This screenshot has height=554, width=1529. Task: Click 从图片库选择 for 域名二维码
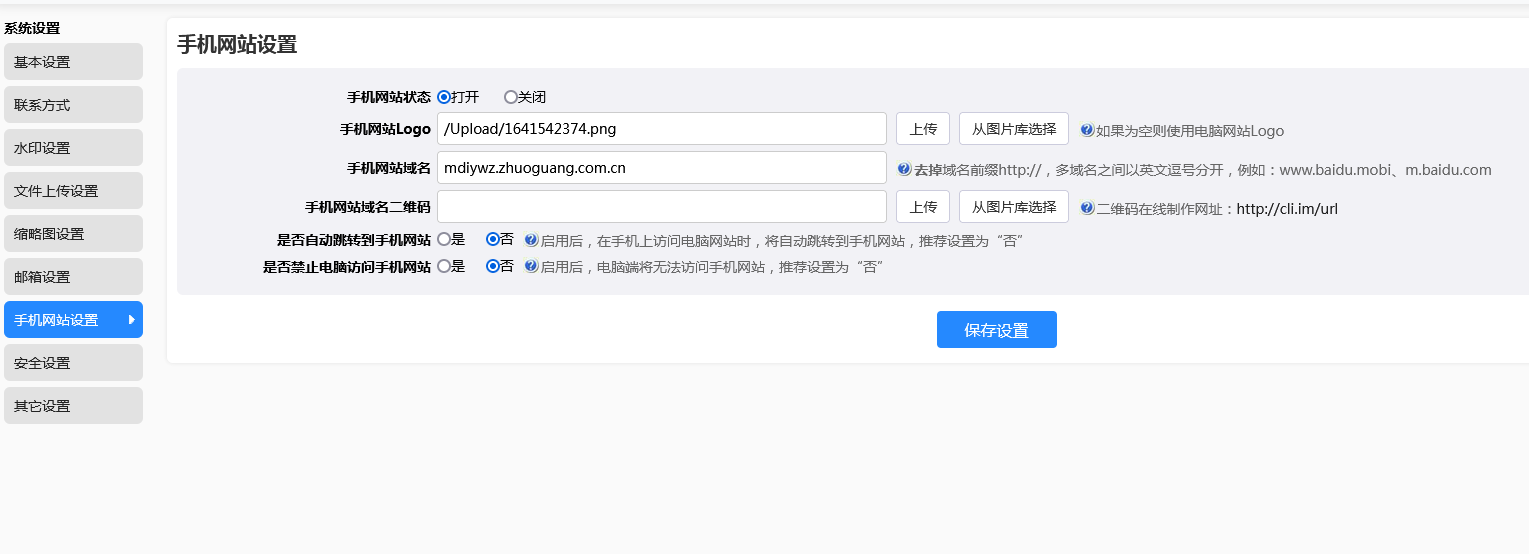[x=1014, y=207]
